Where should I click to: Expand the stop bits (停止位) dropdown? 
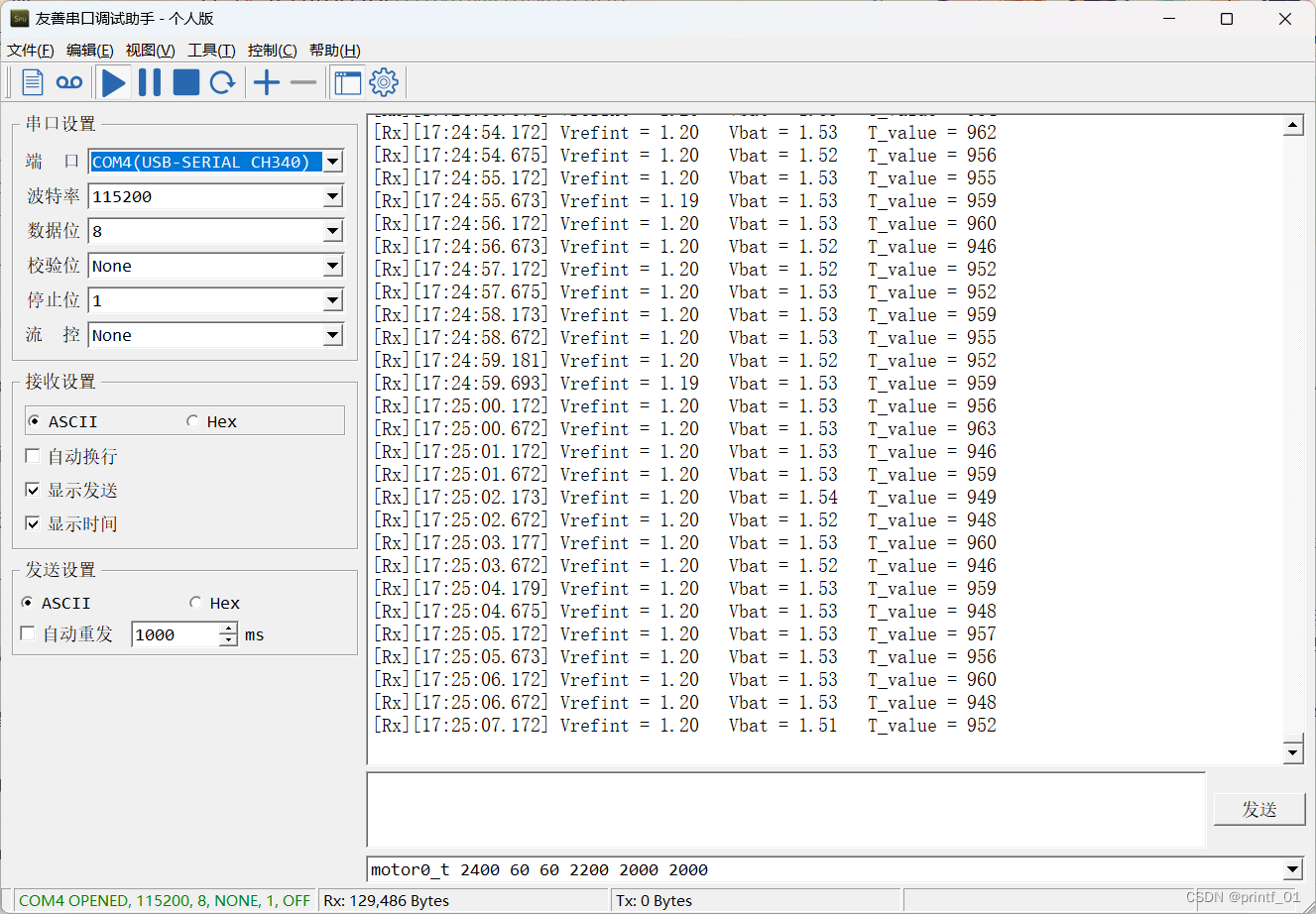point(333,300)
